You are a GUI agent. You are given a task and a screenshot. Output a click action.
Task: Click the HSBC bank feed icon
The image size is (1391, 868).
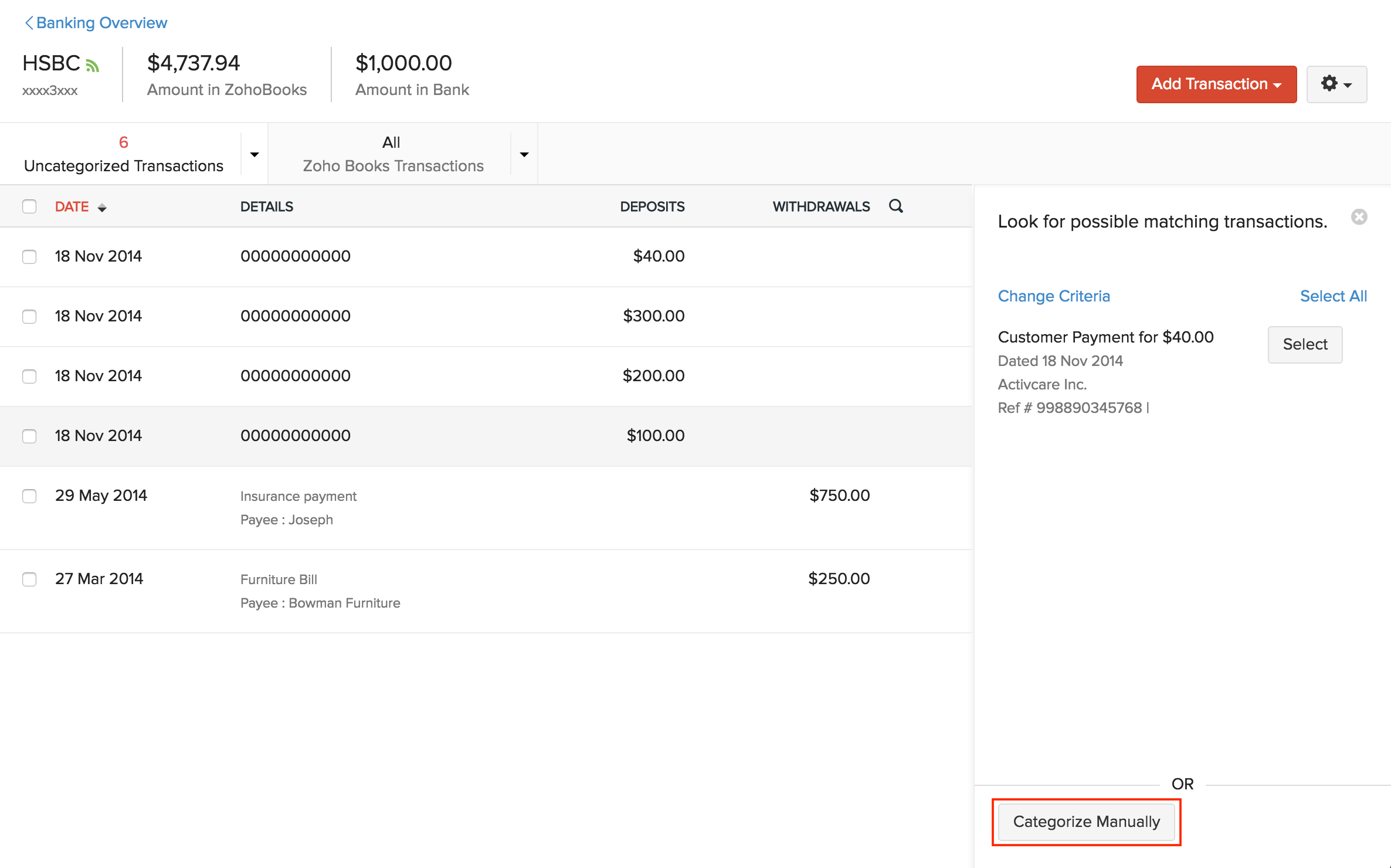[93, 65]
